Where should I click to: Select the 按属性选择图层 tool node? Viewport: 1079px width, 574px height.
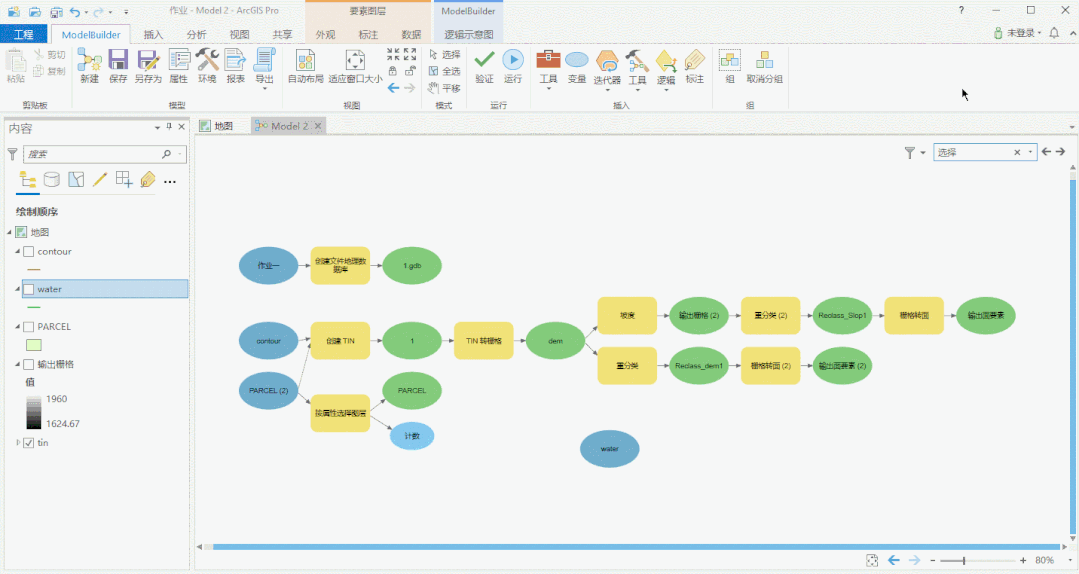point(340,413)
